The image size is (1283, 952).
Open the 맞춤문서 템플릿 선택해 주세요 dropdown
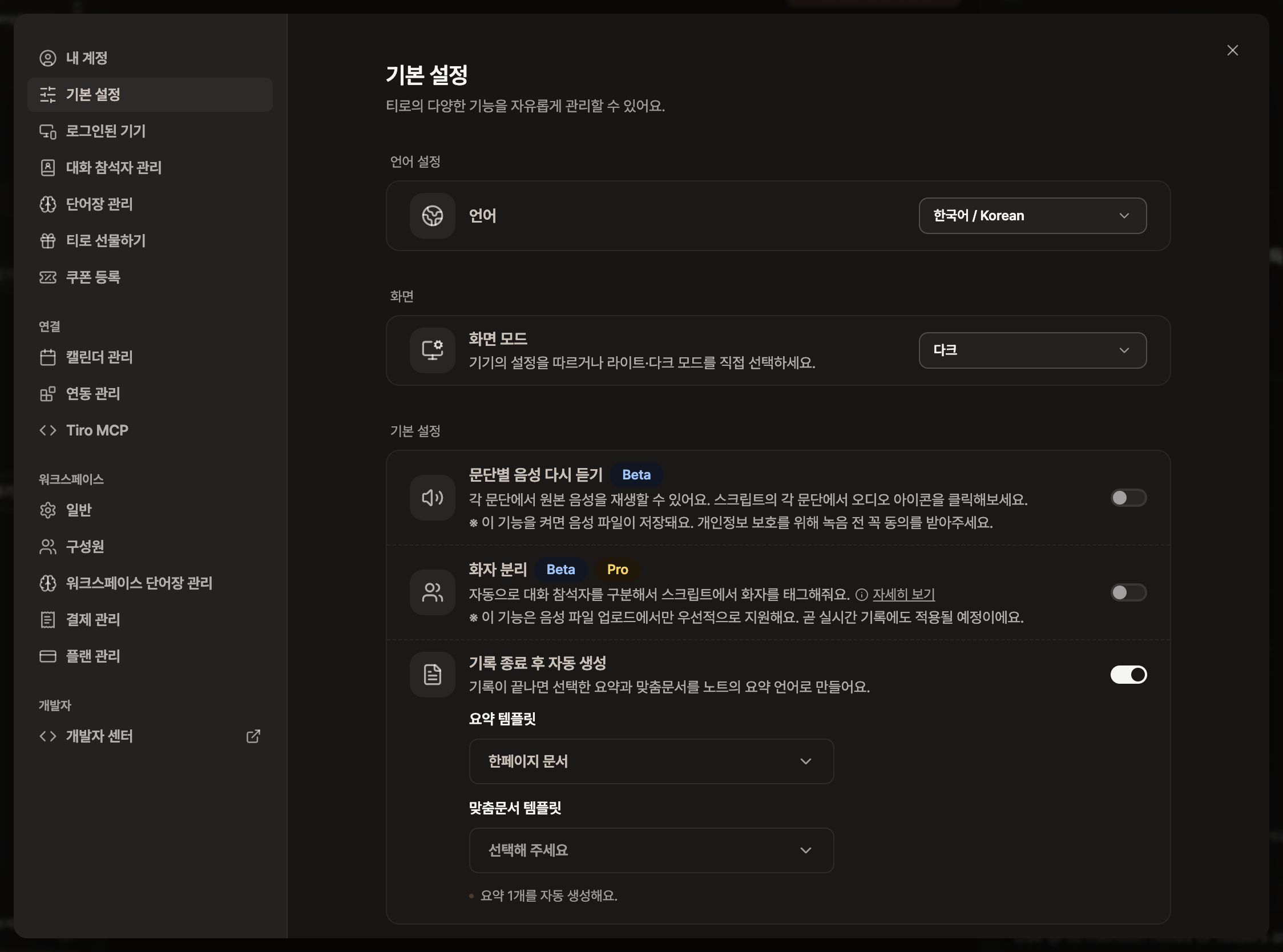[x=651, y=850]
